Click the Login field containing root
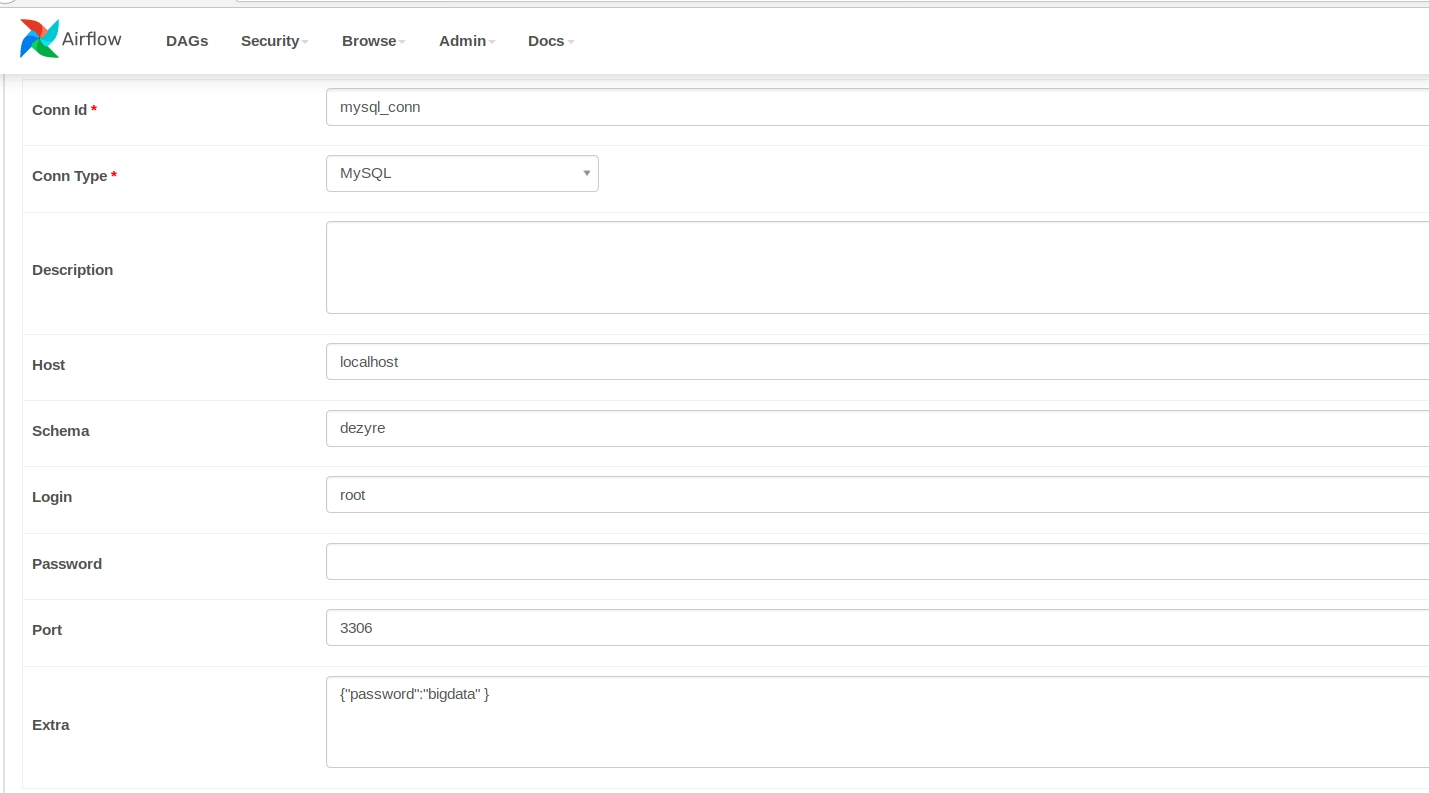Viewport: 1429px width, 793px height. pyautogui.click(x=876, y=495)
